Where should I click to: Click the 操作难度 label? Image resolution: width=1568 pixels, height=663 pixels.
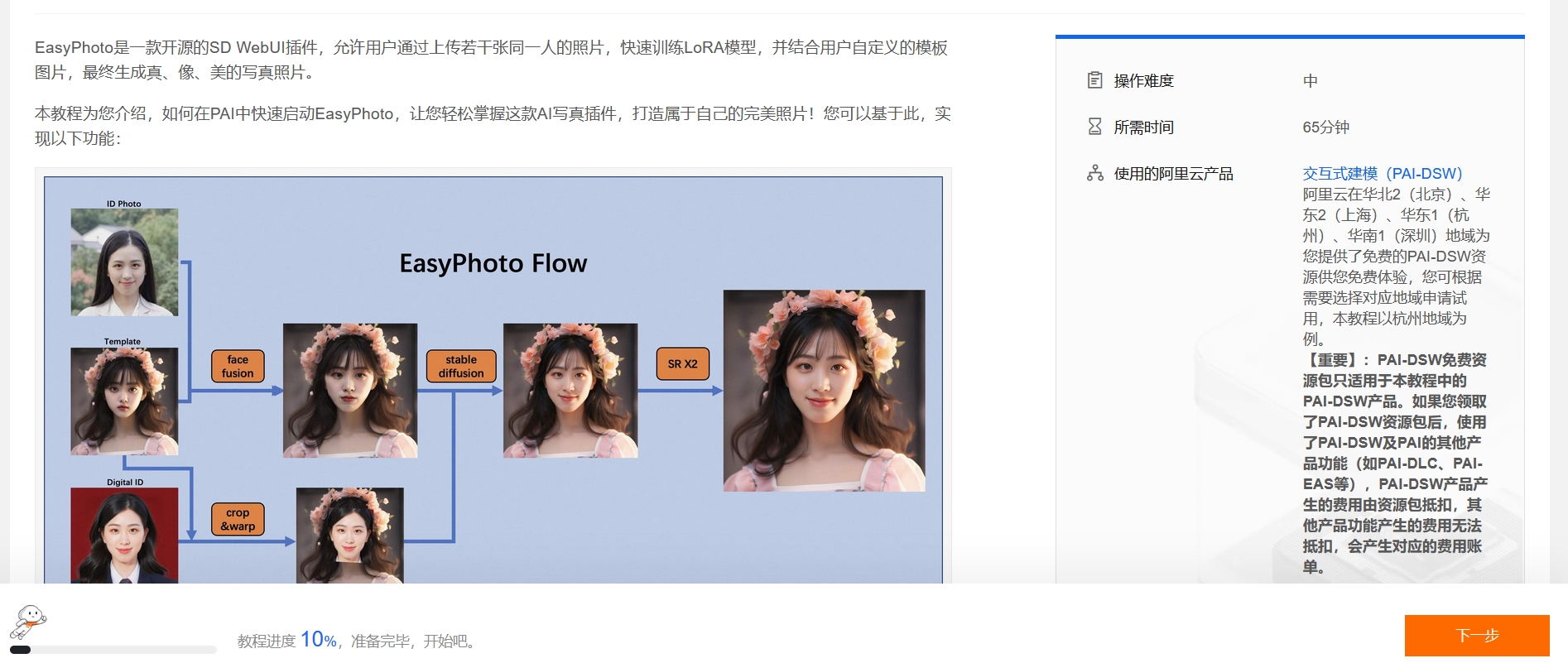pyautogui.click(x=1143, y=81)
